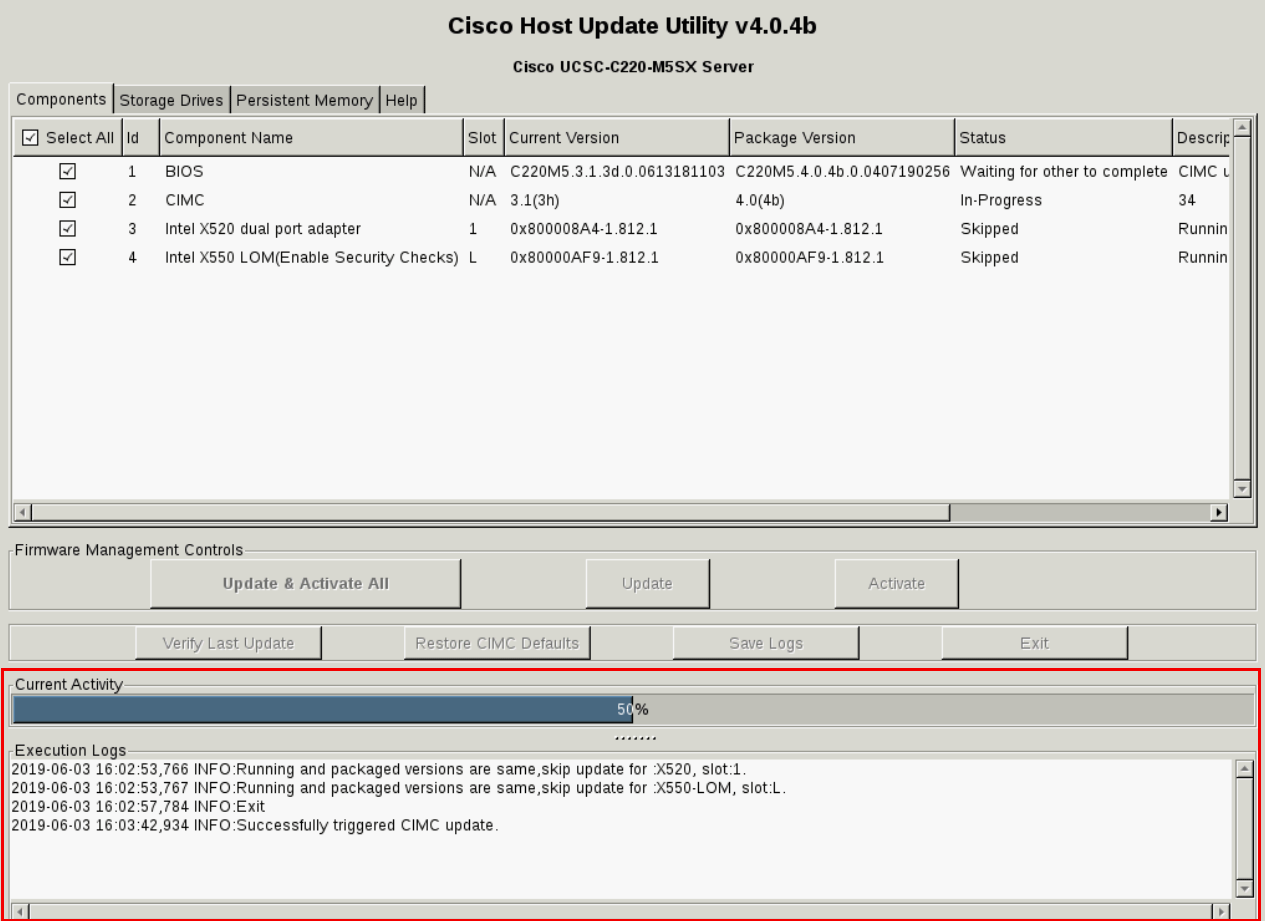This screenshot has height=921, width=1265.
Task: Click current version 0x800008A4-1.812.1 cell
Action: point(584,229)
